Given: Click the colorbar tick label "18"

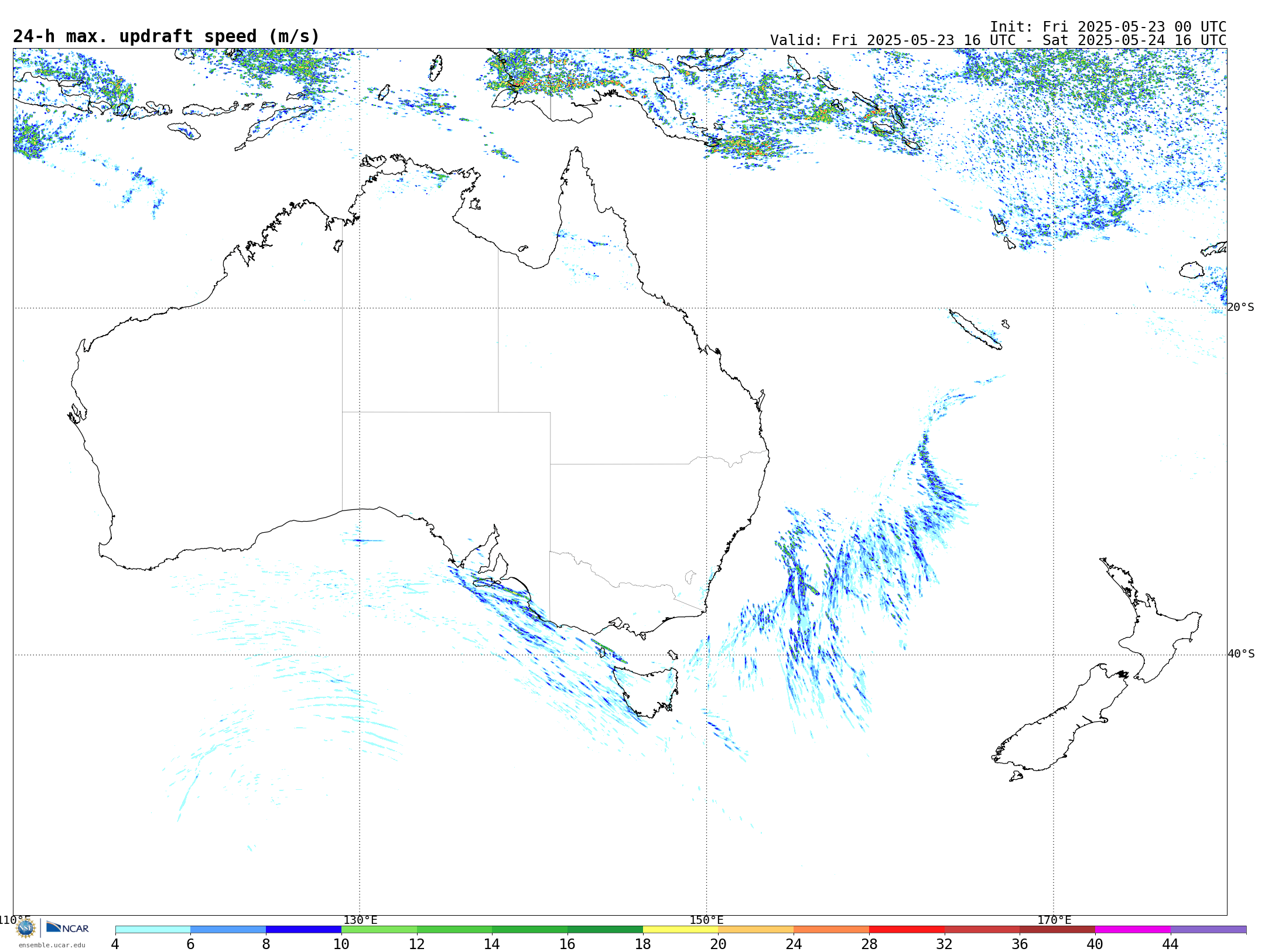Looking at the screenshot, I should (x=643, y=944).
